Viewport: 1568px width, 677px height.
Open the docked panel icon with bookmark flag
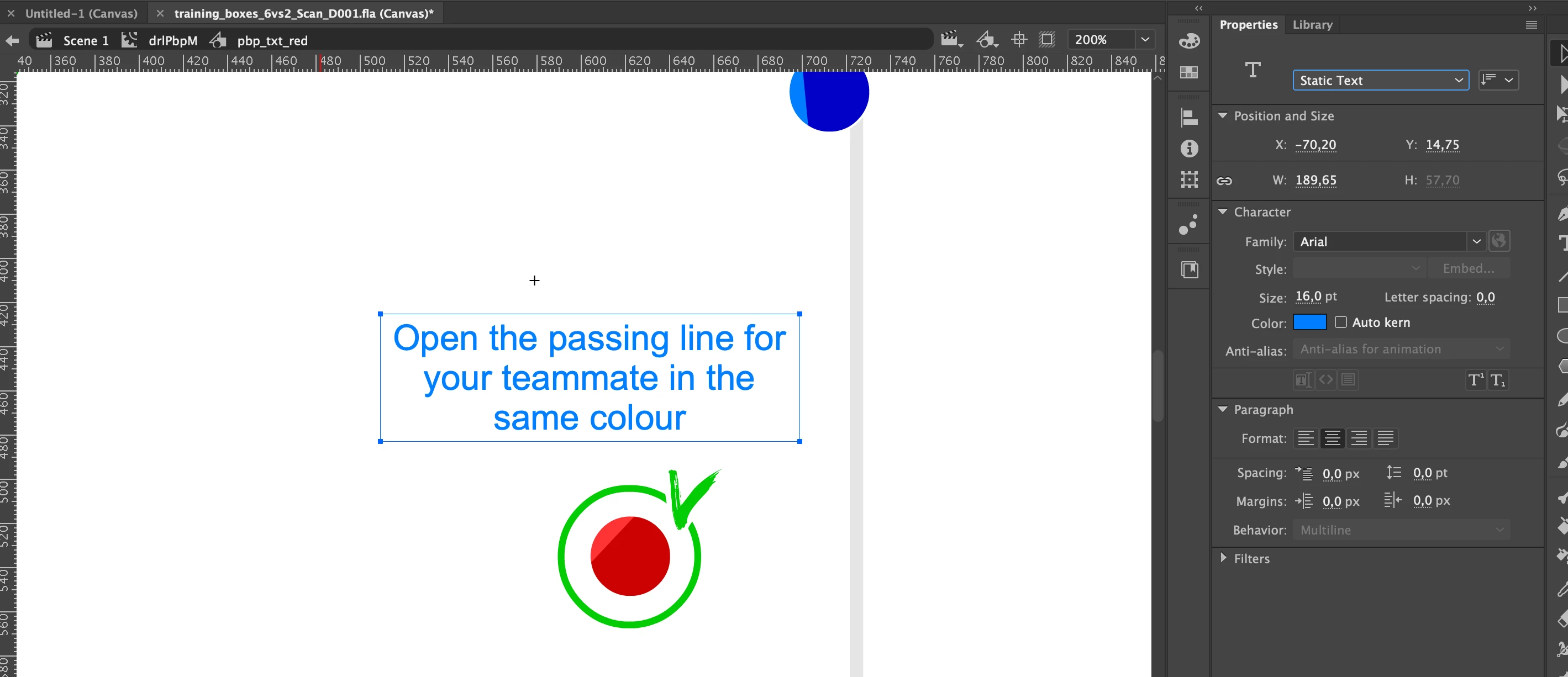point(1189,269)
